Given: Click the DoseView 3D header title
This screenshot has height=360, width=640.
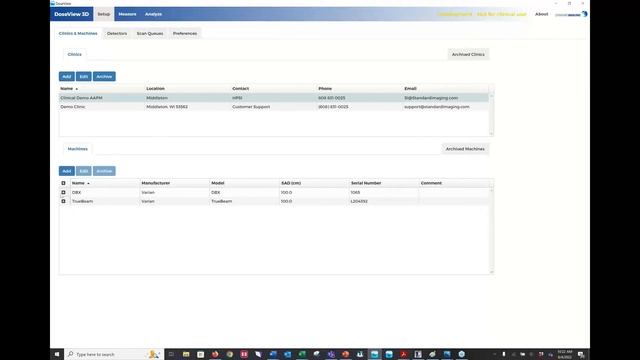Looking at the screenshot, I should click(x=71, y=14).
